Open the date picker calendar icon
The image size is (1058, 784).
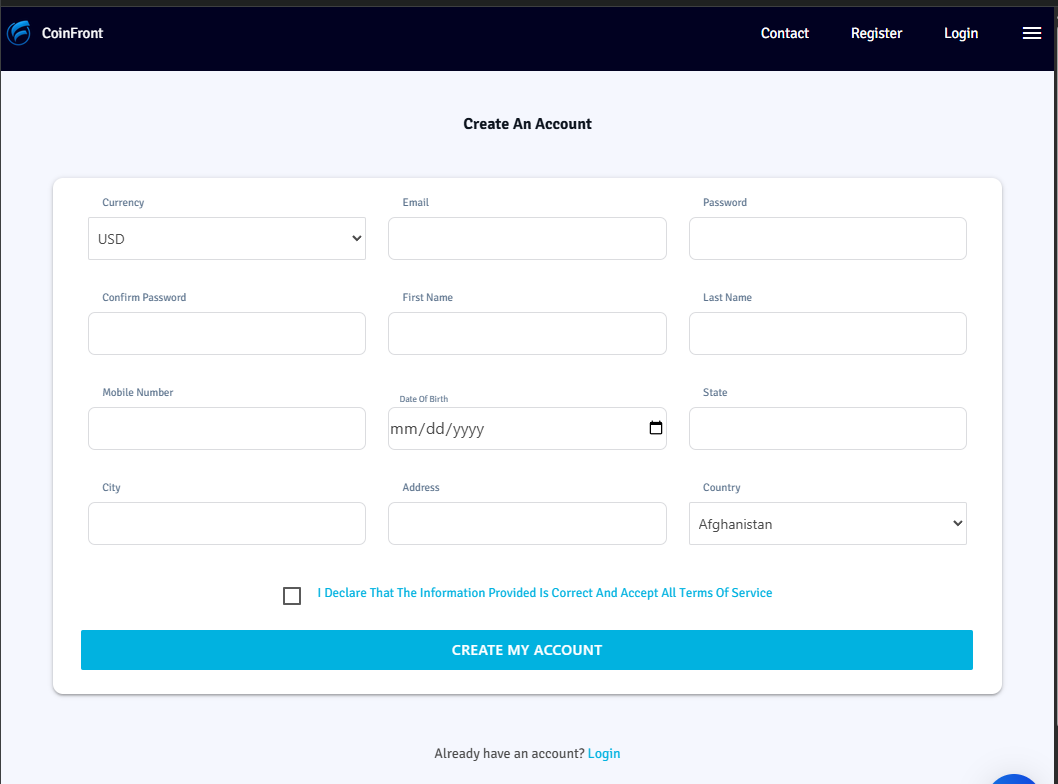[655, 428]
